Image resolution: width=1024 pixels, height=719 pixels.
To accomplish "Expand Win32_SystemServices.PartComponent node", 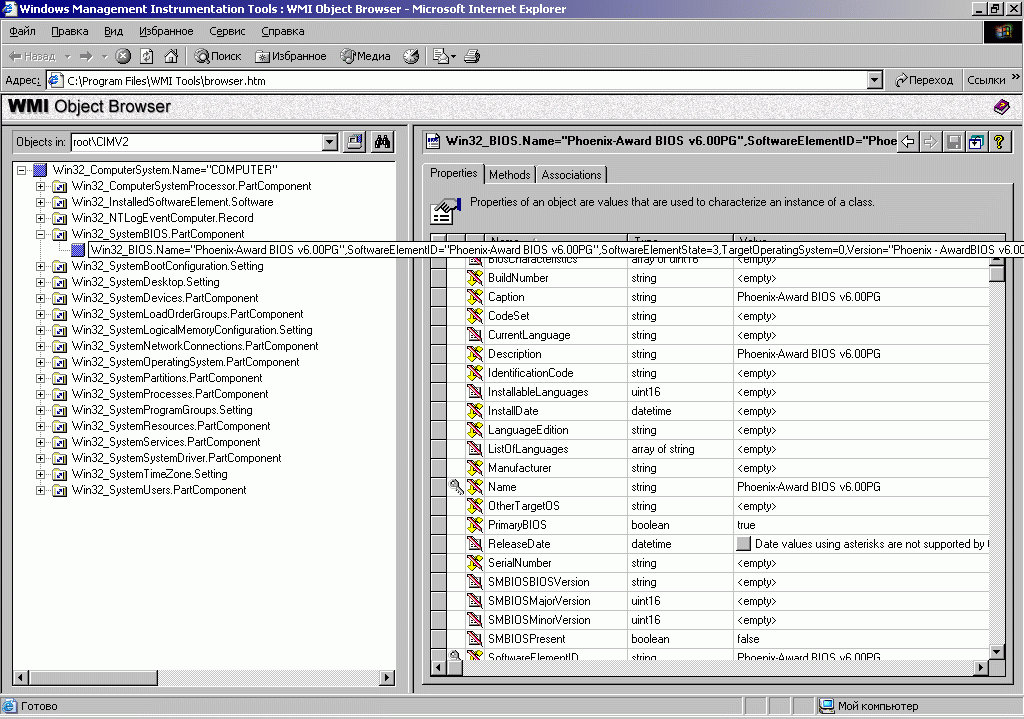I will tap(40, 442).
